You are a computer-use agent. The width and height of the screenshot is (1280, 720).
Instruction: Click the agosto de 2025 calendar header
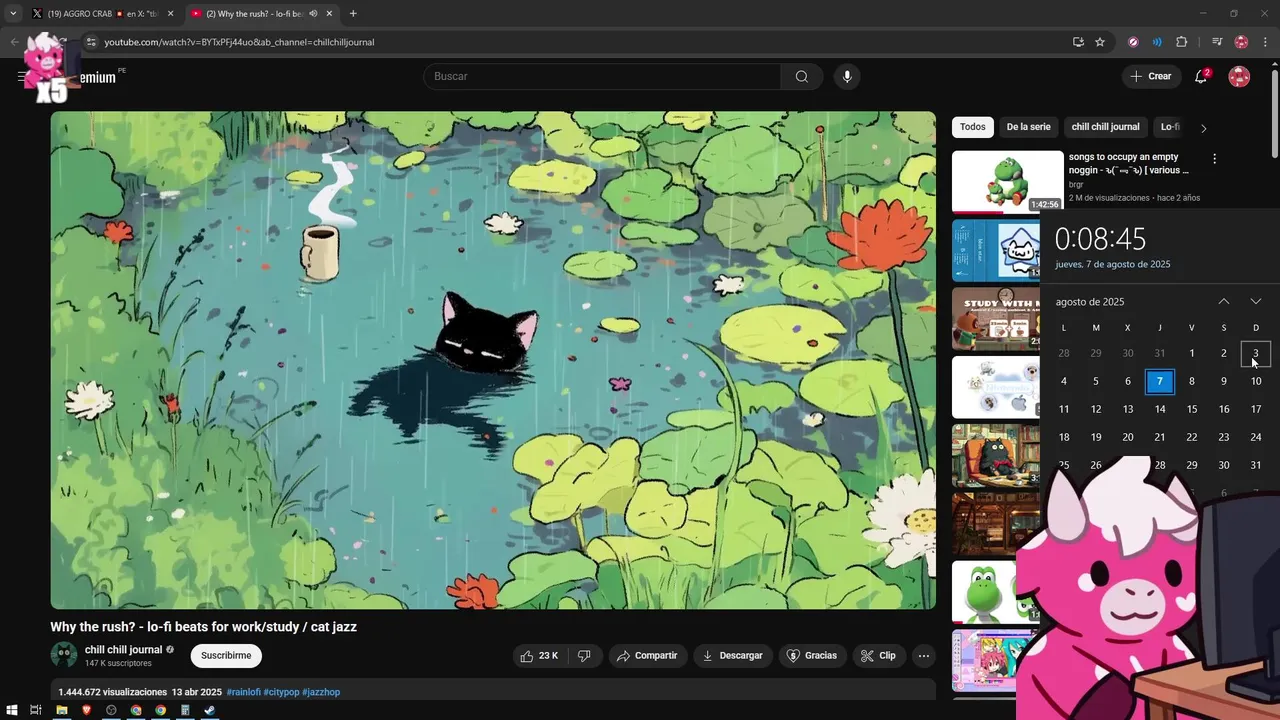pos(1090,302)
